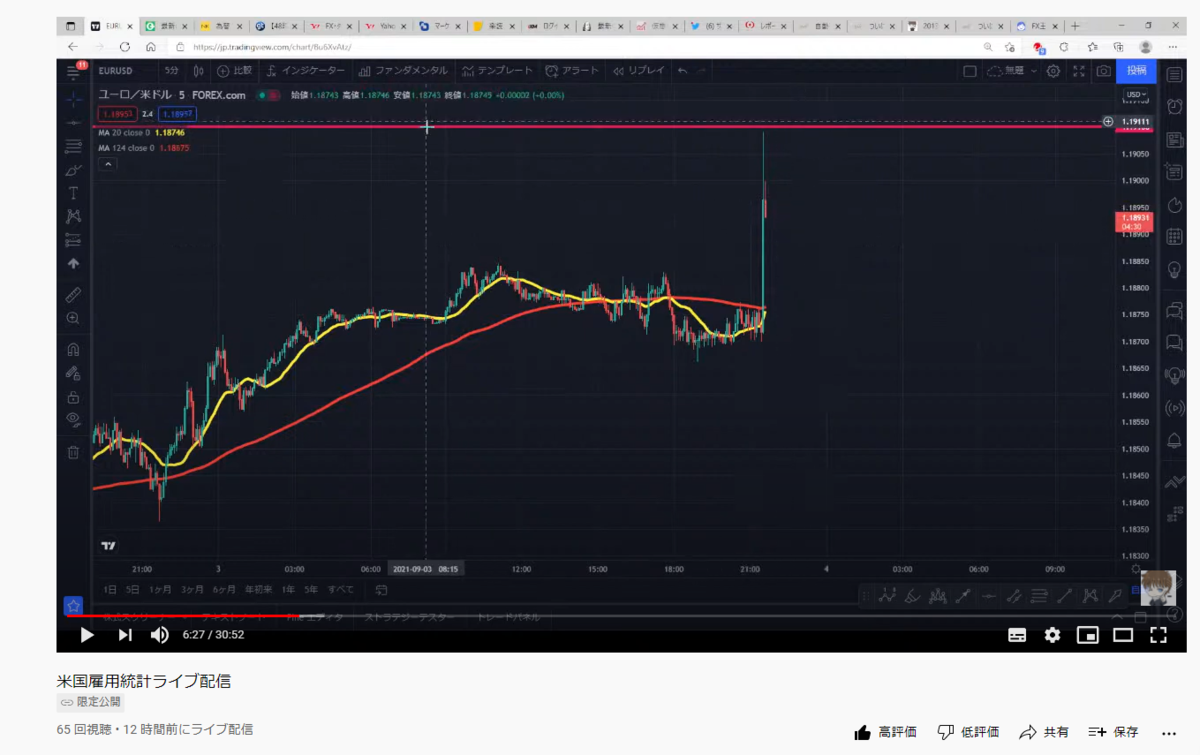Open the arrow icons tool
Screen dimensions: 1200x755
(x=73, y=264)
